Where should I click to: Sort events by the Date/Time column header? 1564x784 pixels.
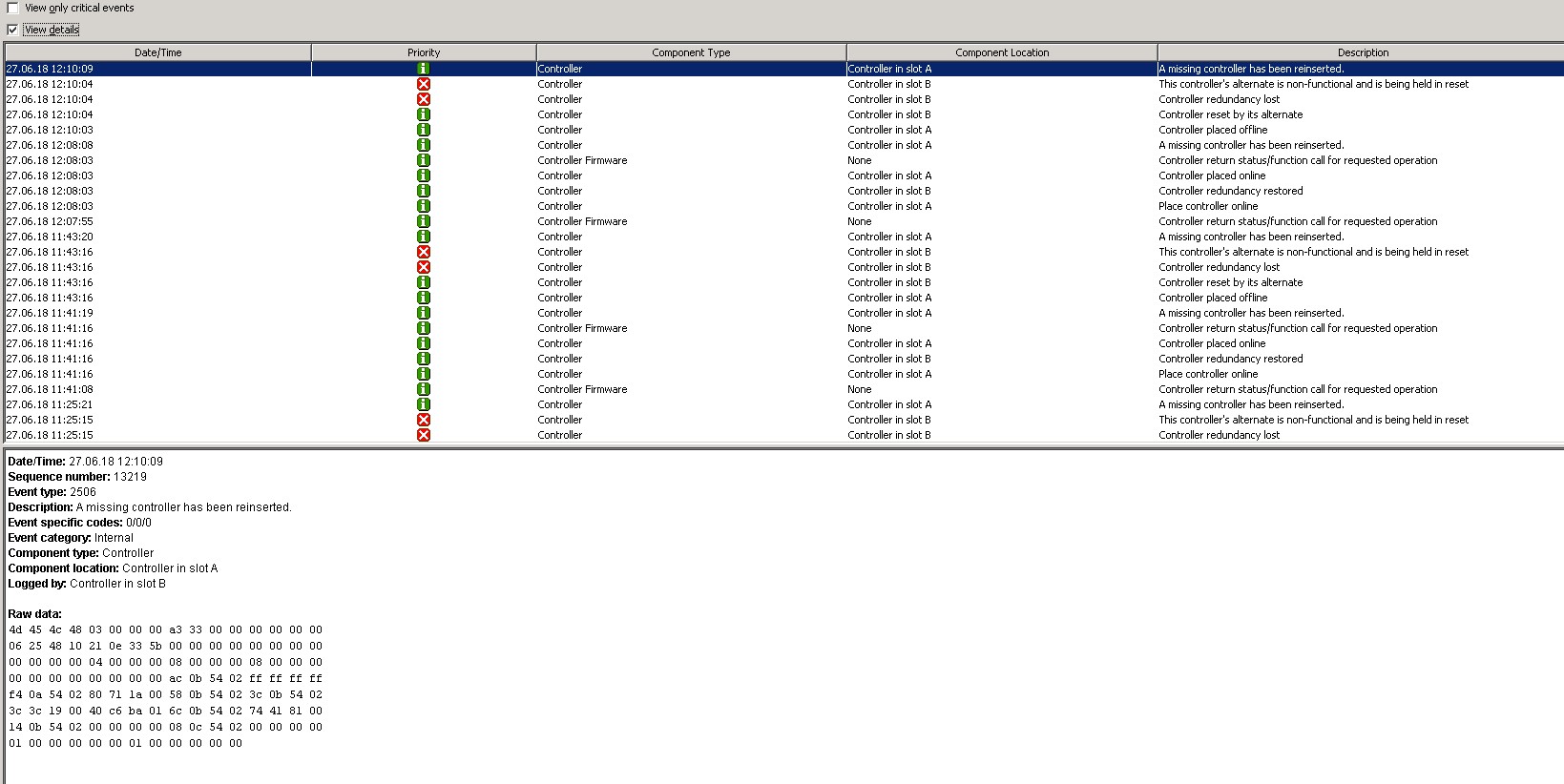tap(157, 52)
